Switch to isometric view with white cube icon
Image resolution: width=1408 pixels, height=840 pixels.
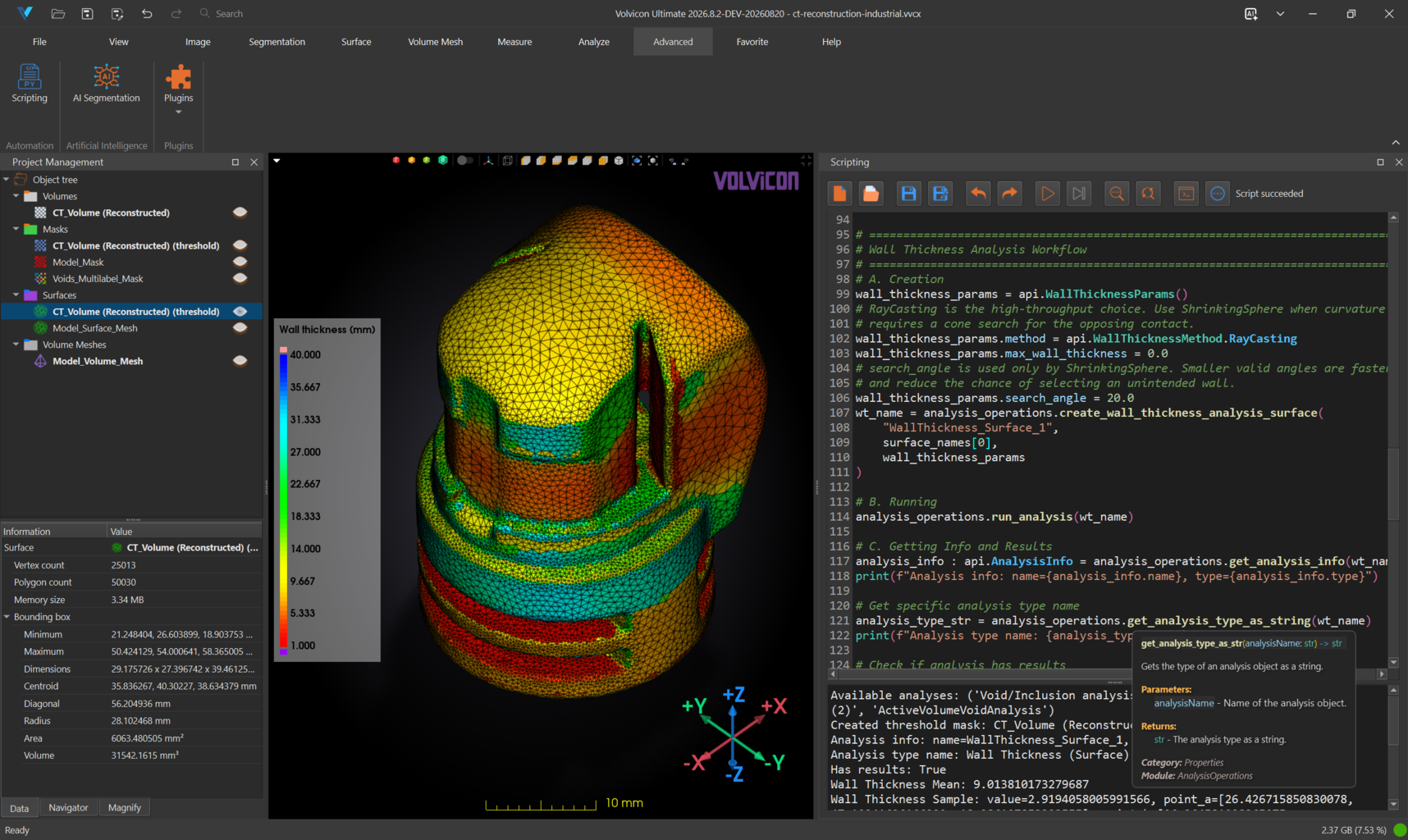[x=619, y=161]
